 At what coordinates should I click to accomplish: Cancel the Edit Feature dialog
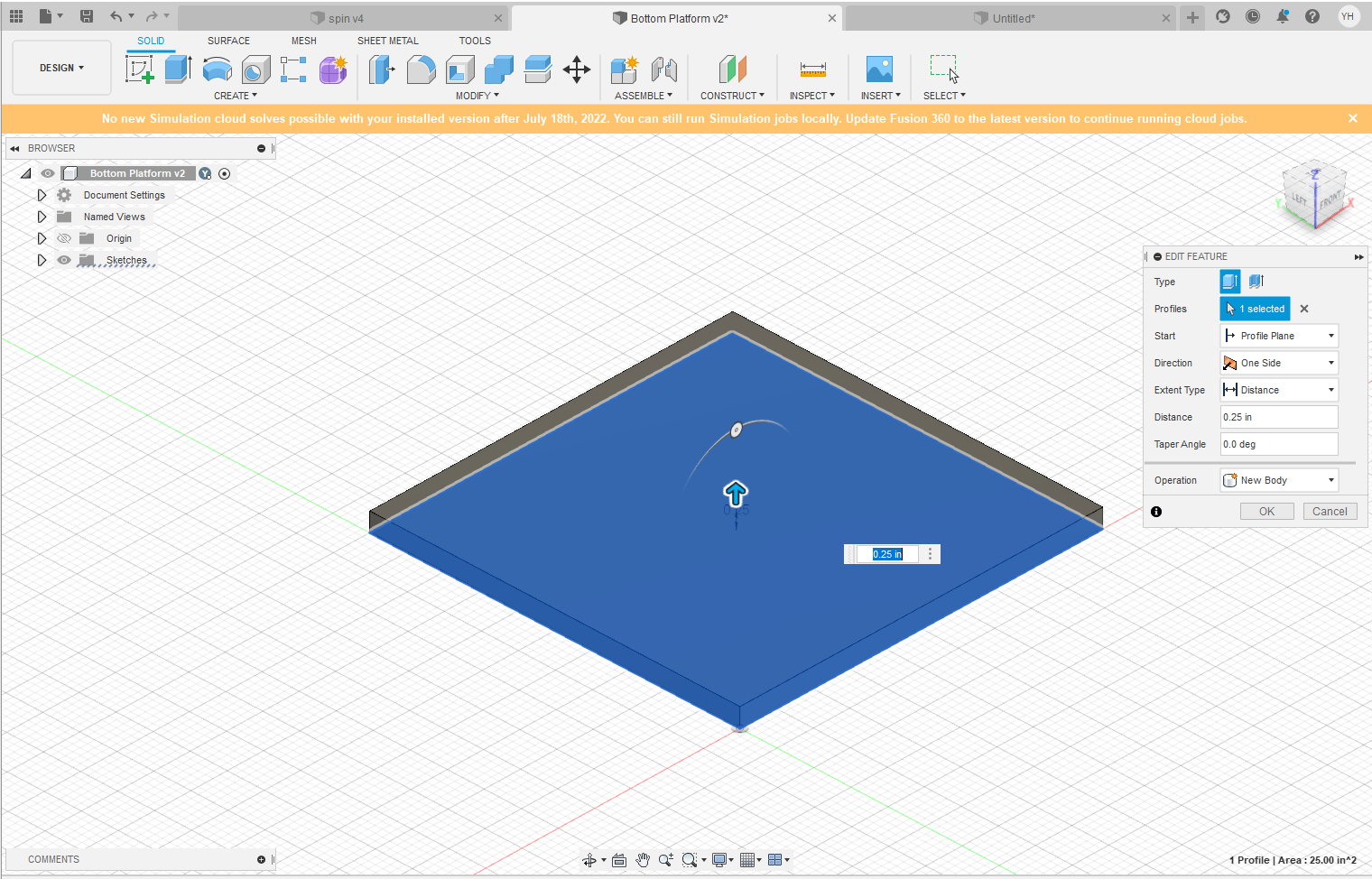point(1329,511)
